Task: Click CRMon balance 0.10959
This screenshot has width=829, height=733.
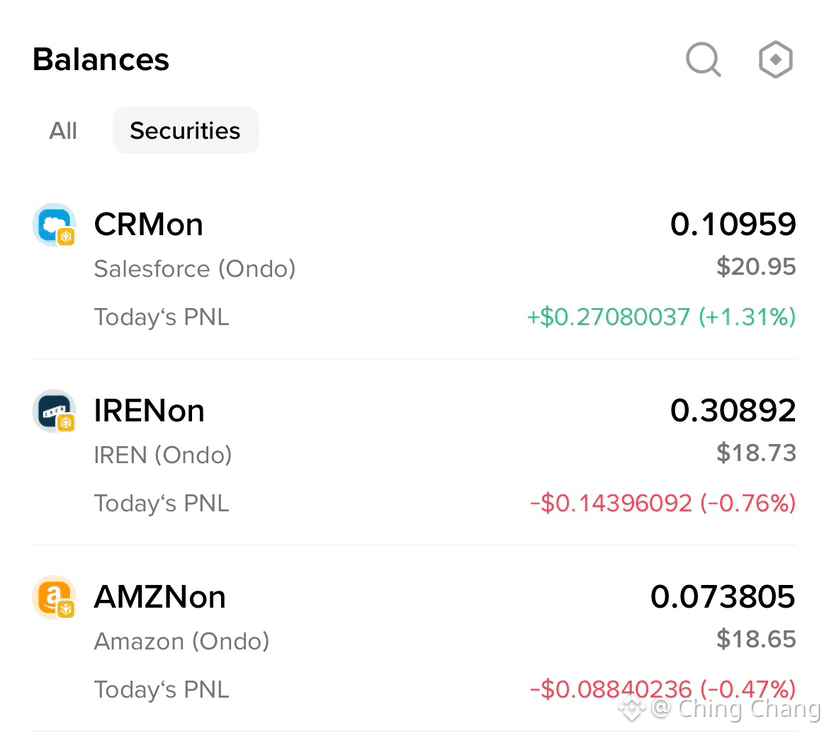Action: [733, 224]
